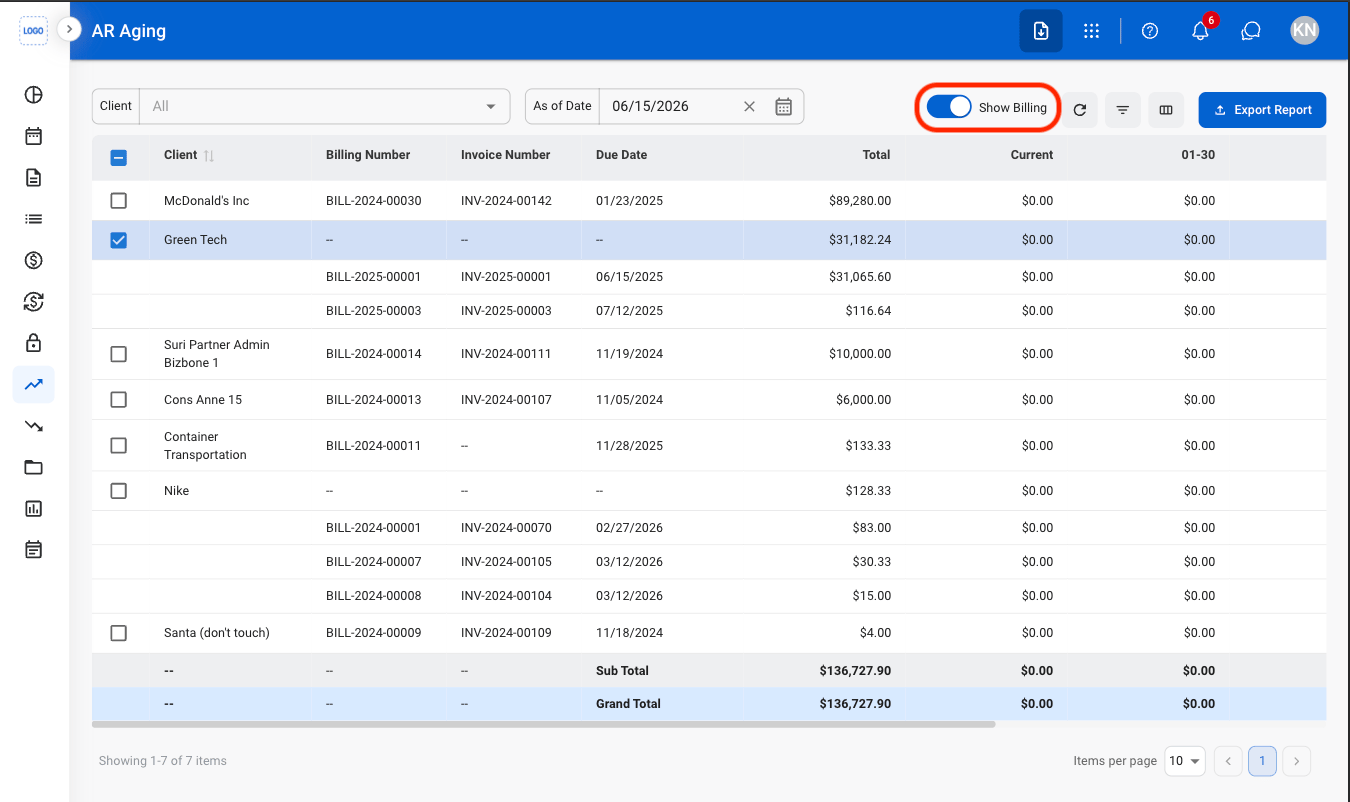Open the bulleted list sidebar icon
Screen dimensions: 1350x802
[x=33, y=219]
